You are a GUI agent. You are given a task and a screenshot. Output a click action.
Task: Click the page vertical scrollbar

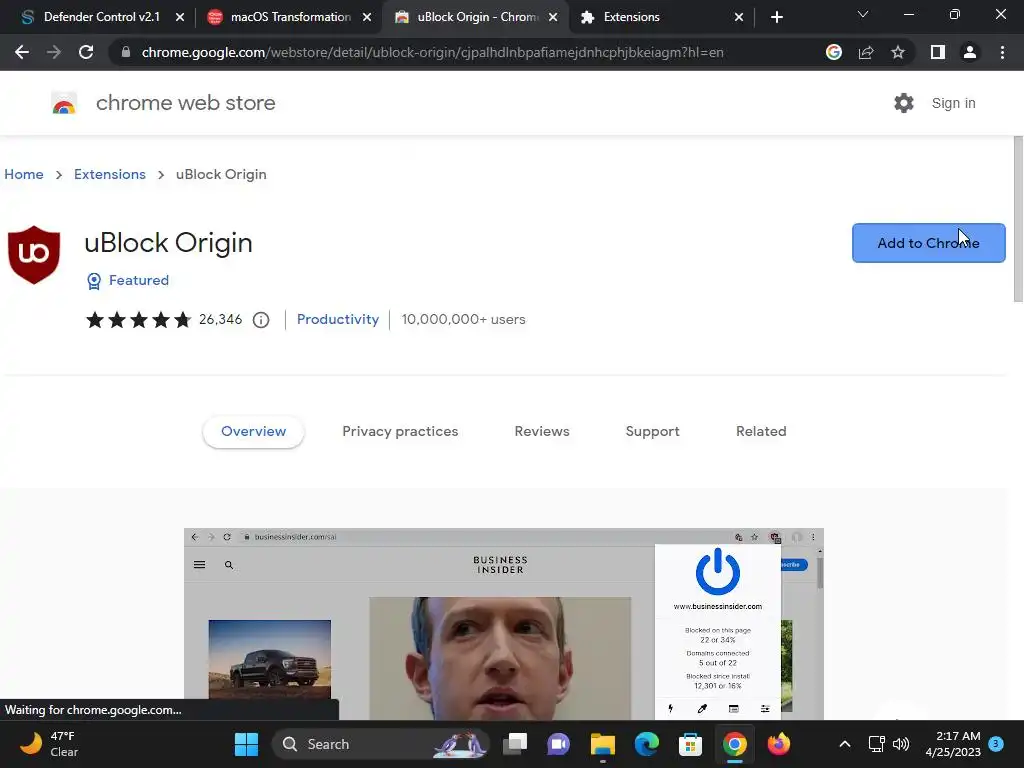coord(1017,219)
